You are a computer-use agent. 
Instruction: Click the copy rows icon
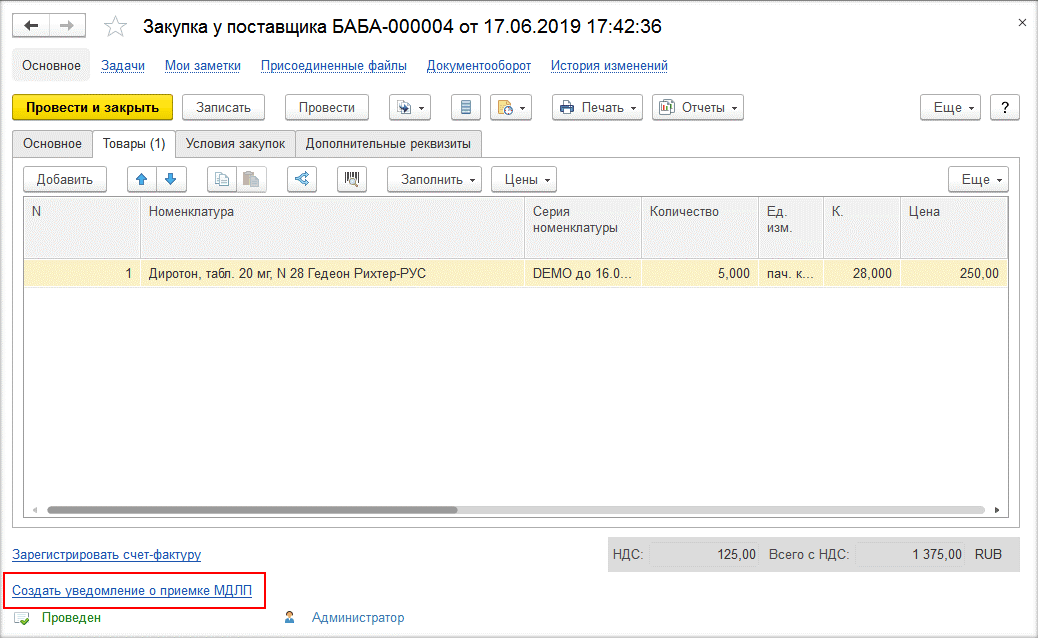[222, 179]
